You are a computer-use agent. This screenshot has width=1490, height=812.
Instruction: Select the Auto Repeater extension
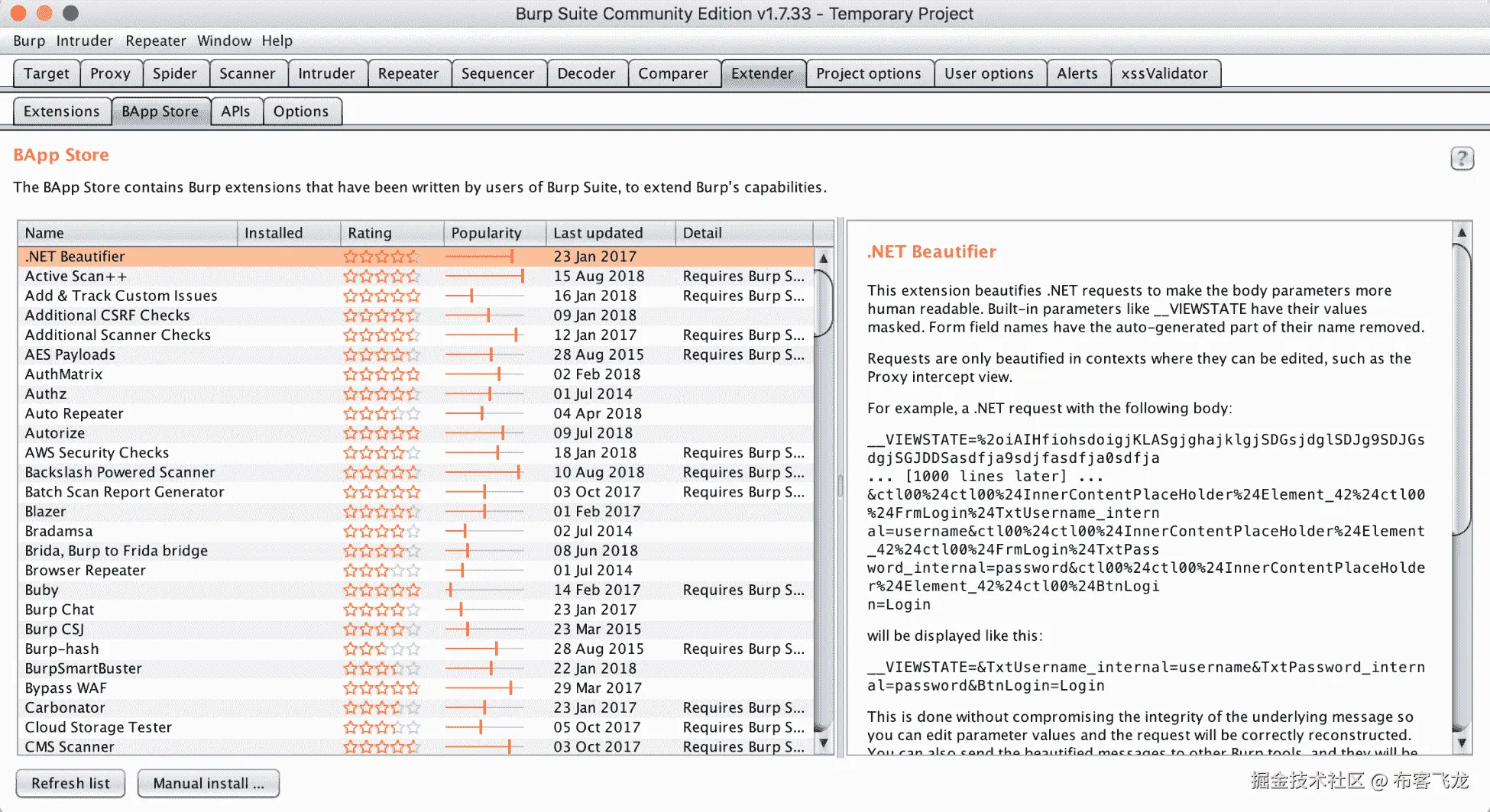tap(416, 413)
